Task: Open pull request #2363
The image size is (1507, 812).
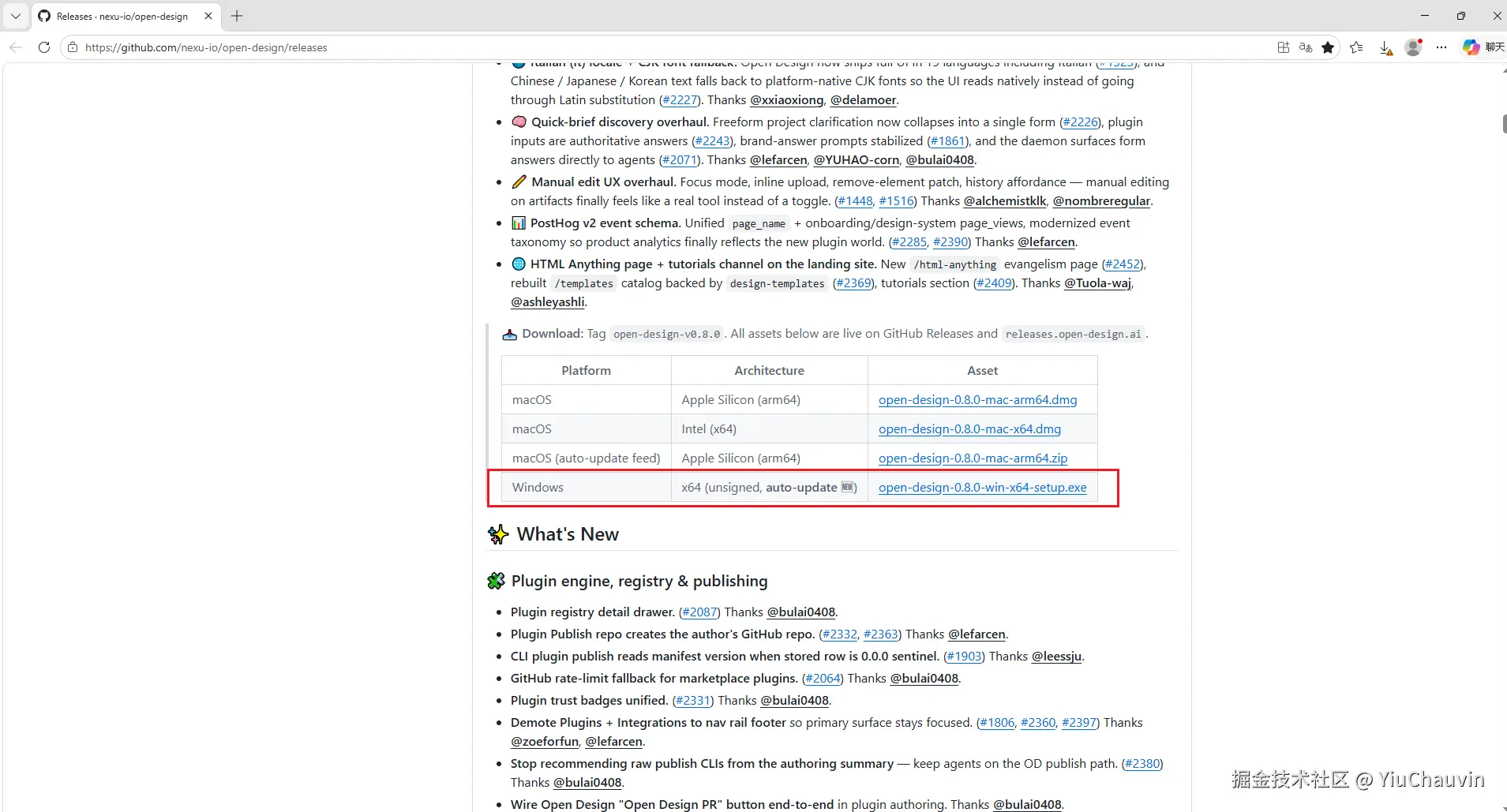Action: [881, 634]
